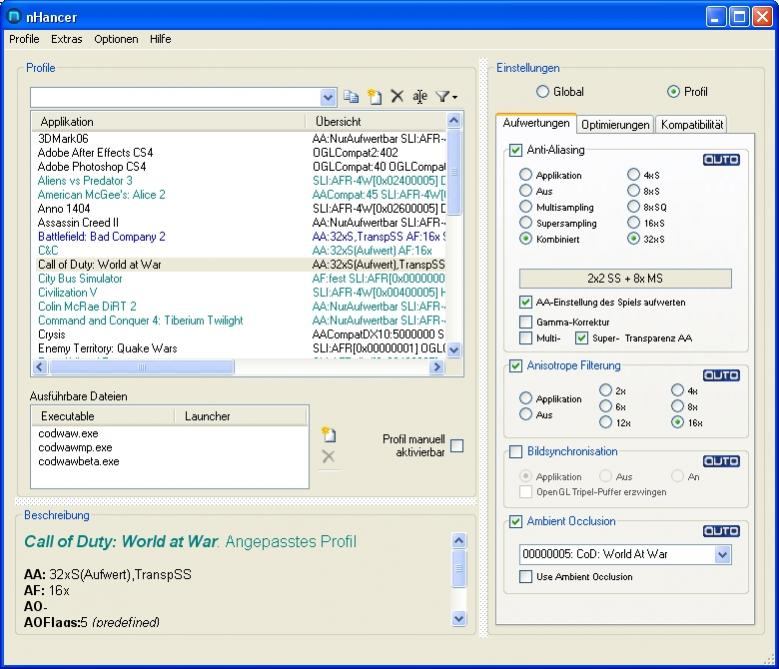Toggle AA-Einstellung des Spiels aufwerten

(x=525, y=302)
